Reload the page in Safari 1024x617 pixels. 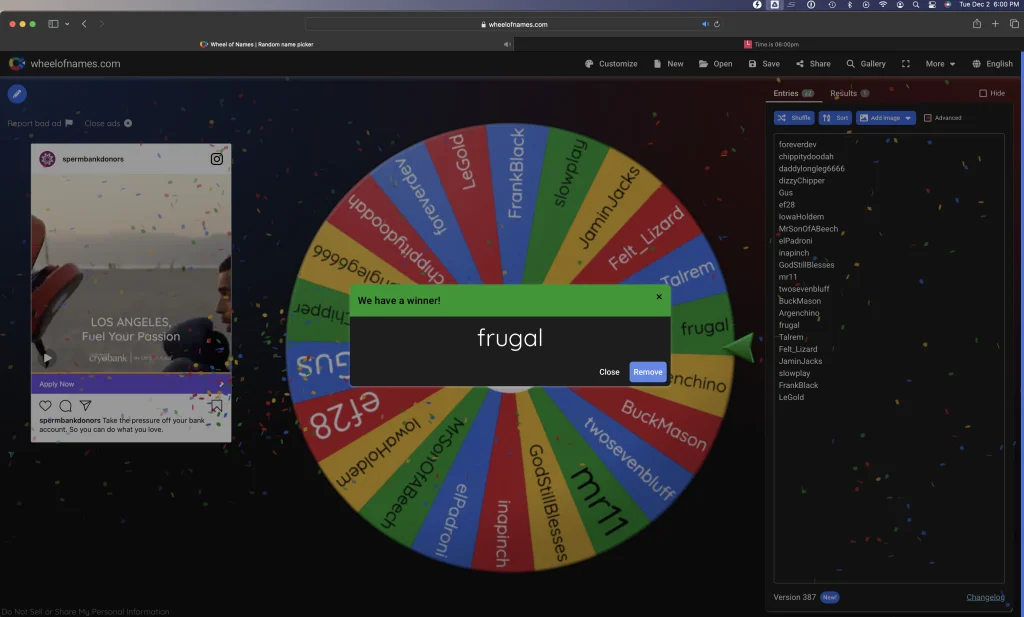(716, 24)
